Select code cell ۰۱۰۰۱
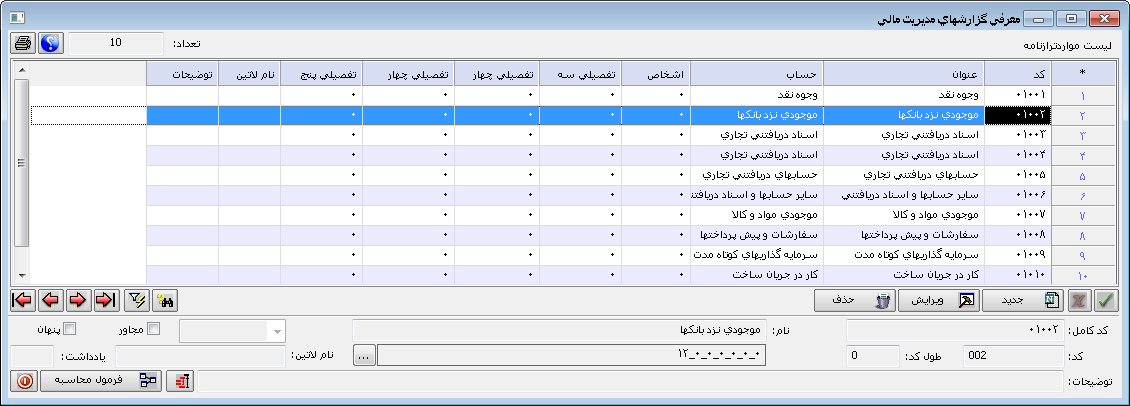The image size is (1130, 406). click(1018, 95)
